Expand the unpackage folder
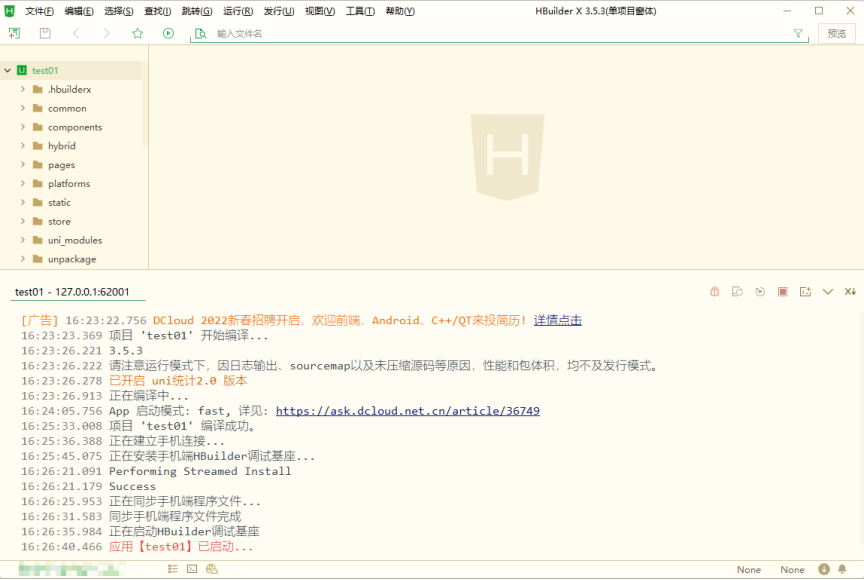864x580 pixels. pyautogui.click(x=23, y=258)
